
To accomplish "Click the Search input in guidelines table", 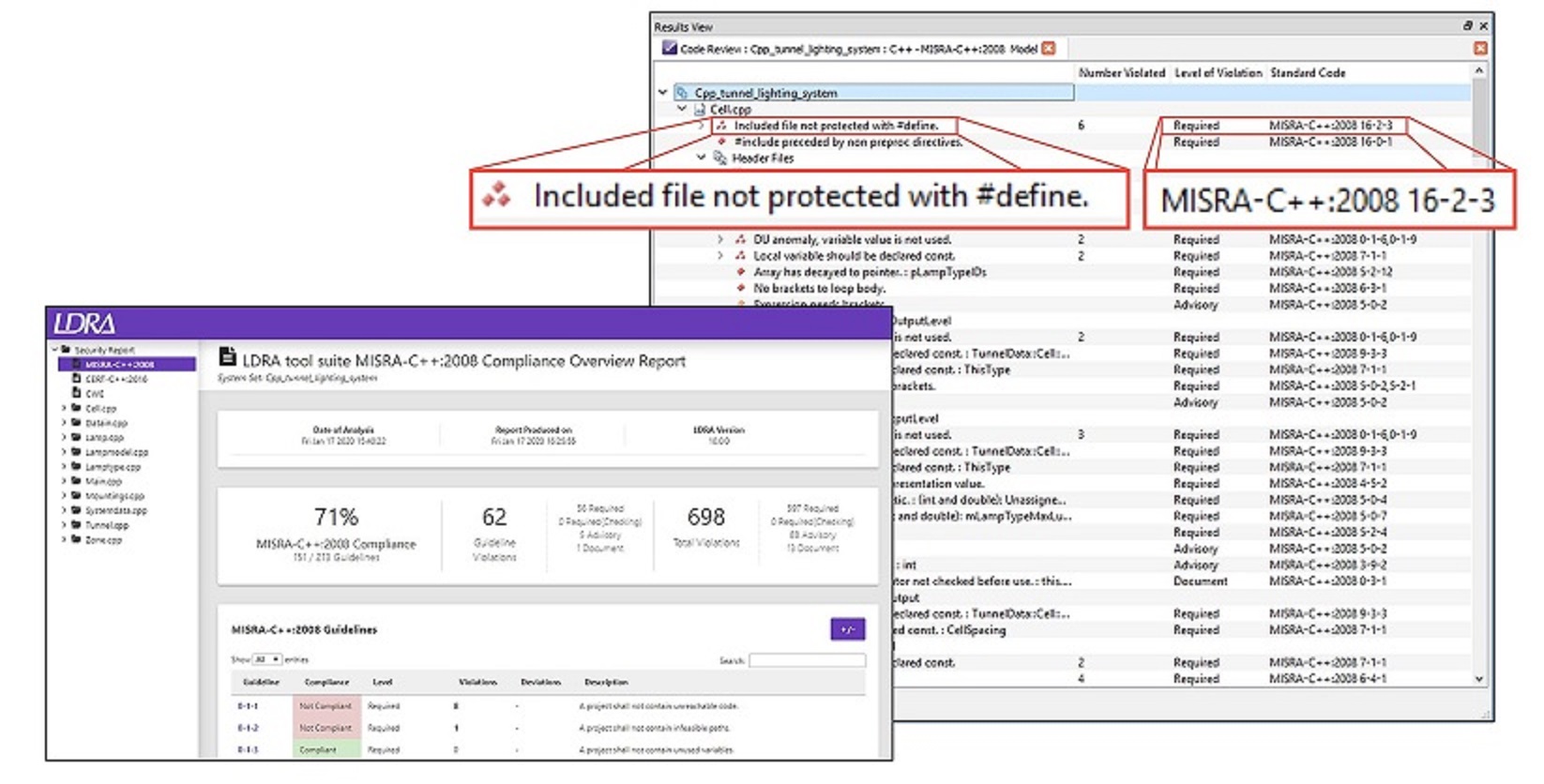I will (807, 660).
